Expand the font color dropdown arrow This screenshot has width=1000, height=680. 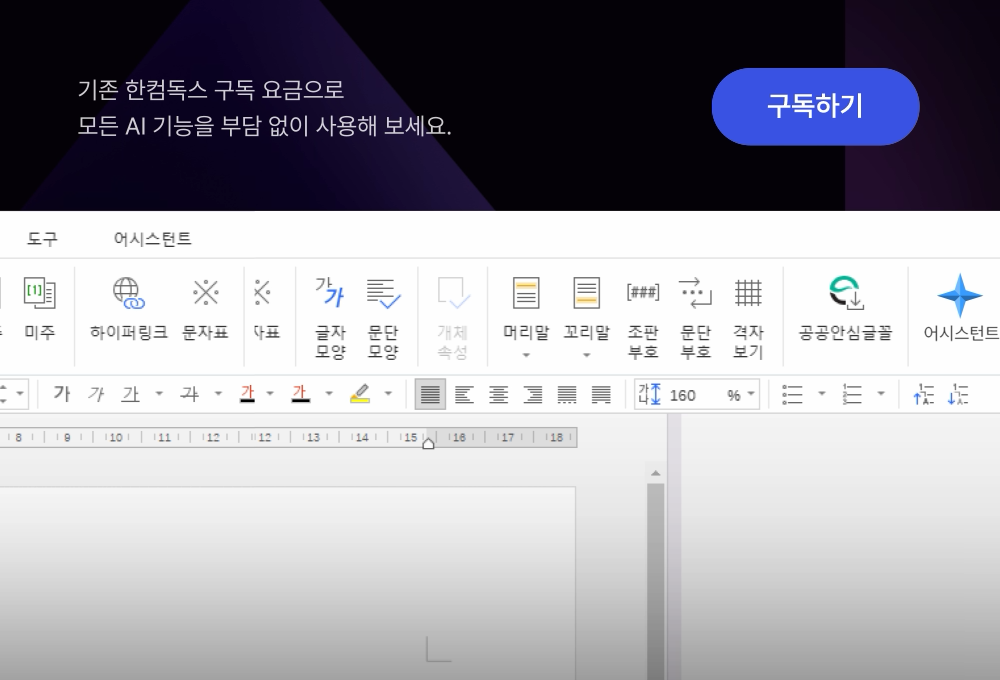270,394
